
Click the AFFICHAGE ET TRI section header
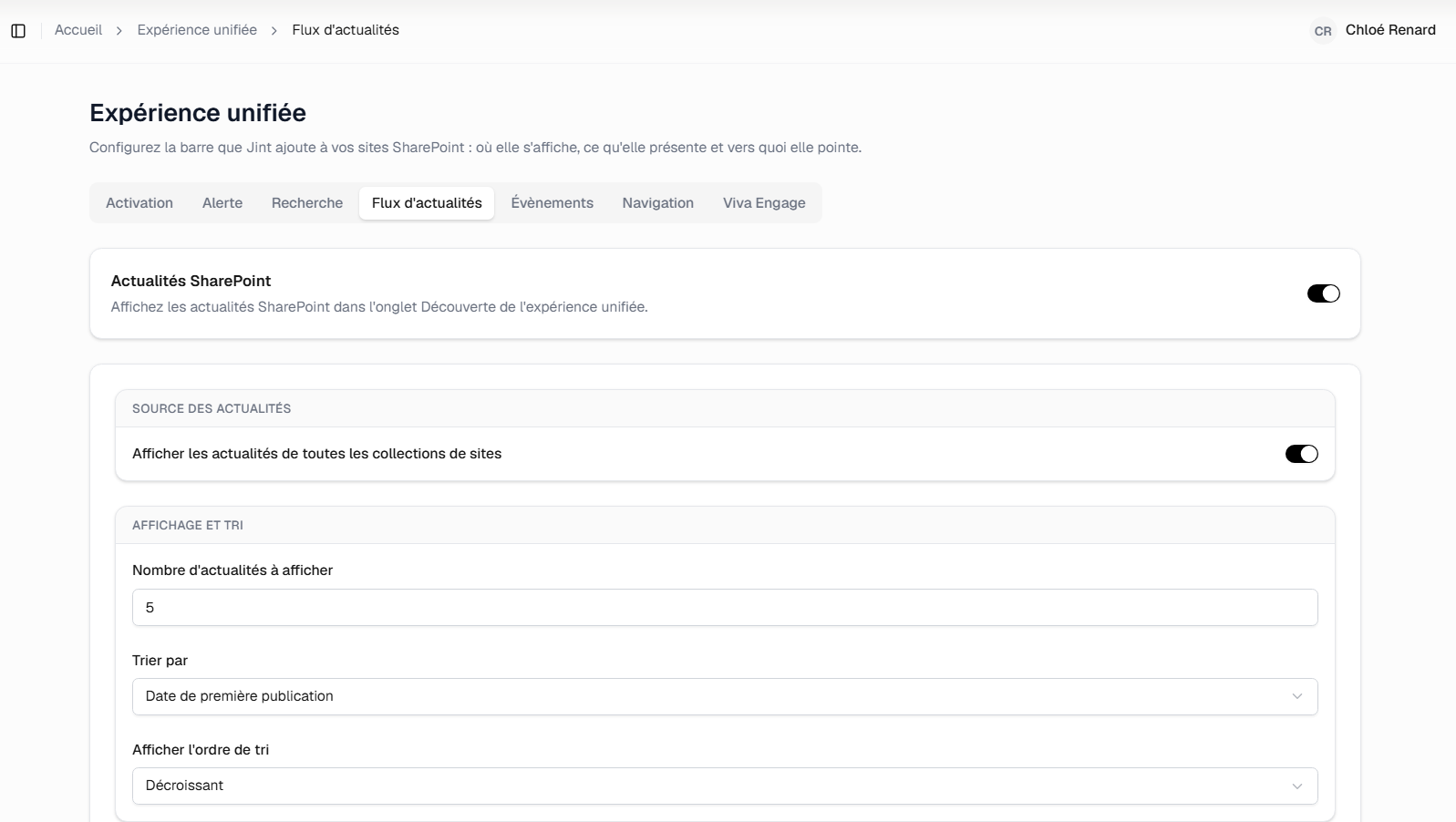coord(188,526)
